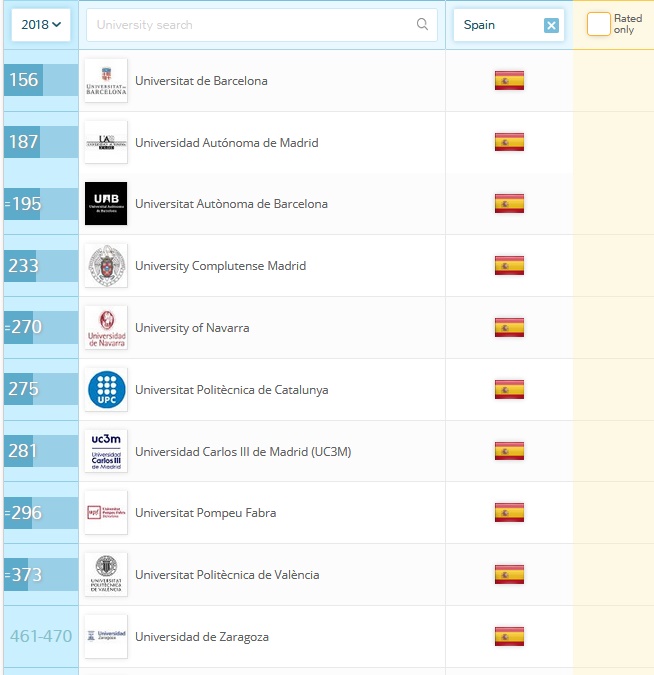Click the blue UPC logo
The height and width of the screenshot is (675, 654).
[106, 390]
